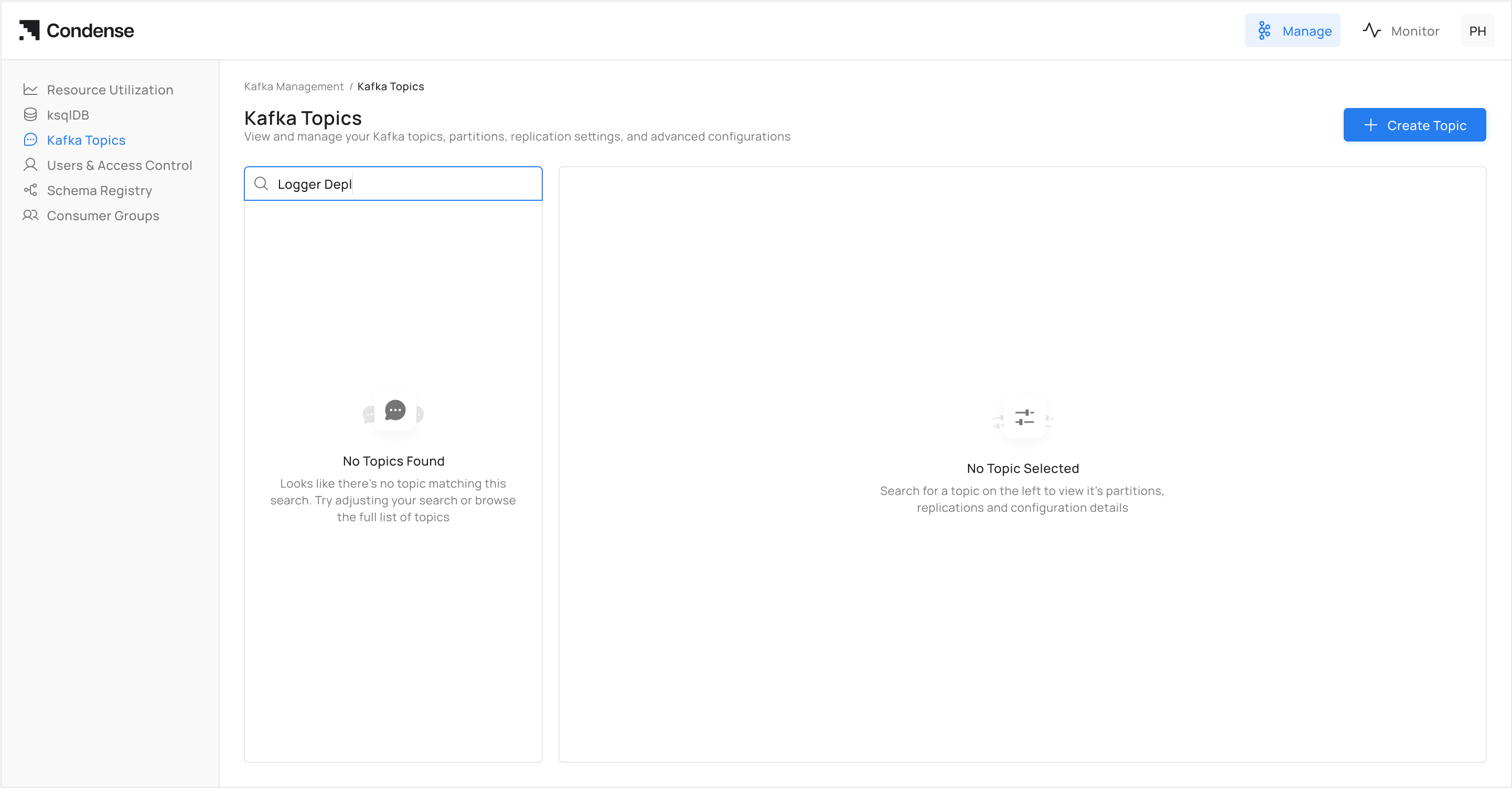Click the Manage cluster icon
This screenshot has width=1512, height=788.
[x=1264, y=30]
